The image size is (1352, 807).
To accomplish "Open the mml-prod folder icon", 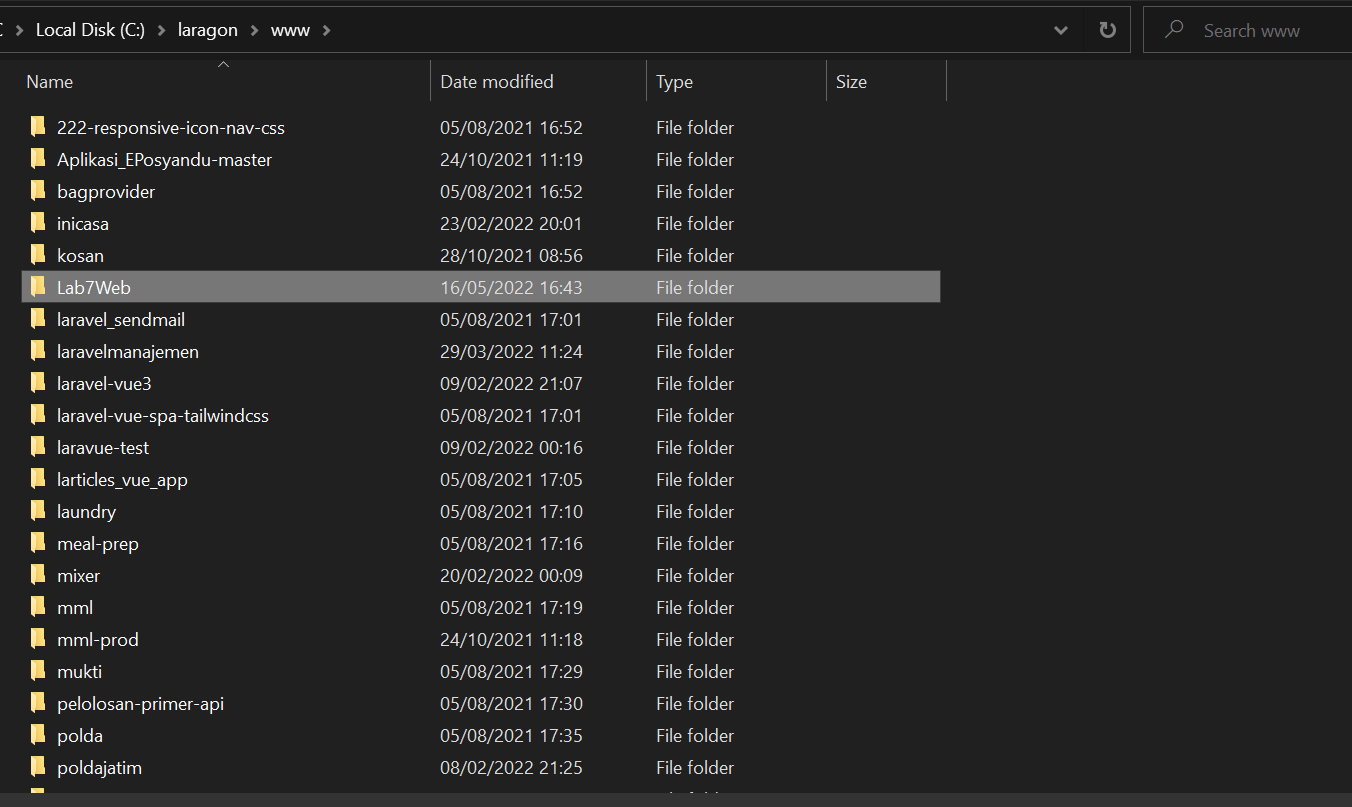I will coord(38,639).
